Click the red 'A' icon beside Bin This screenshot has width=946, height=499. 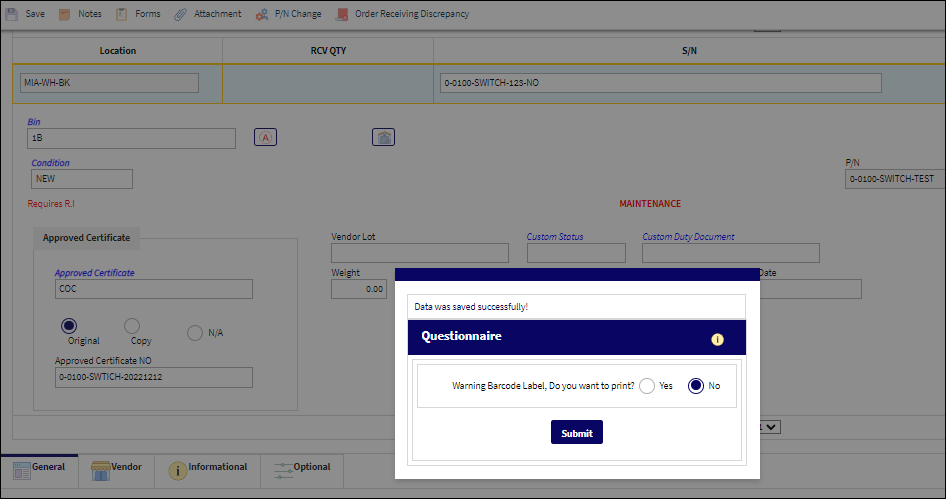(x=265, y=138)
